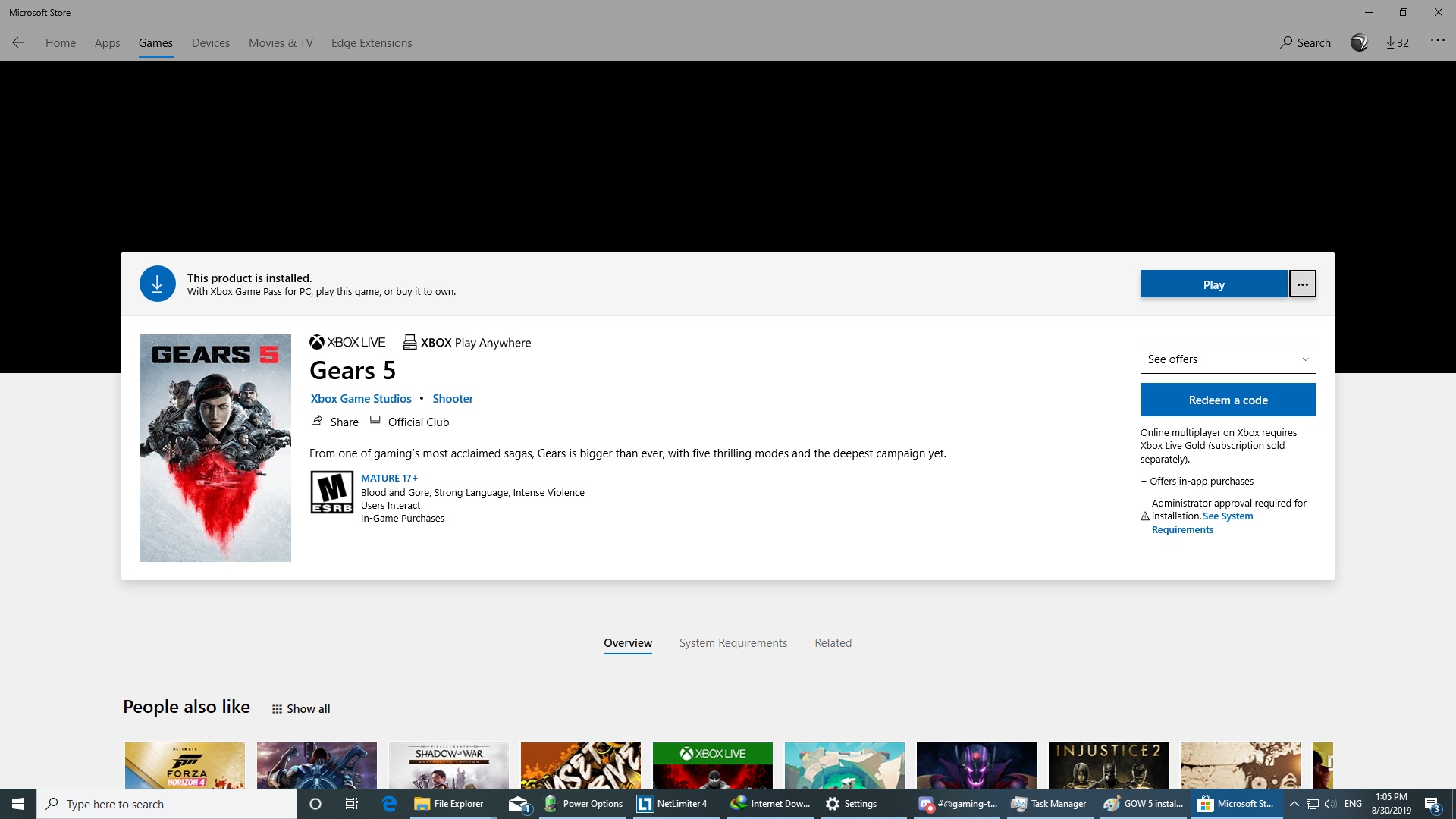Open the Apps tab

click(107, 43)
